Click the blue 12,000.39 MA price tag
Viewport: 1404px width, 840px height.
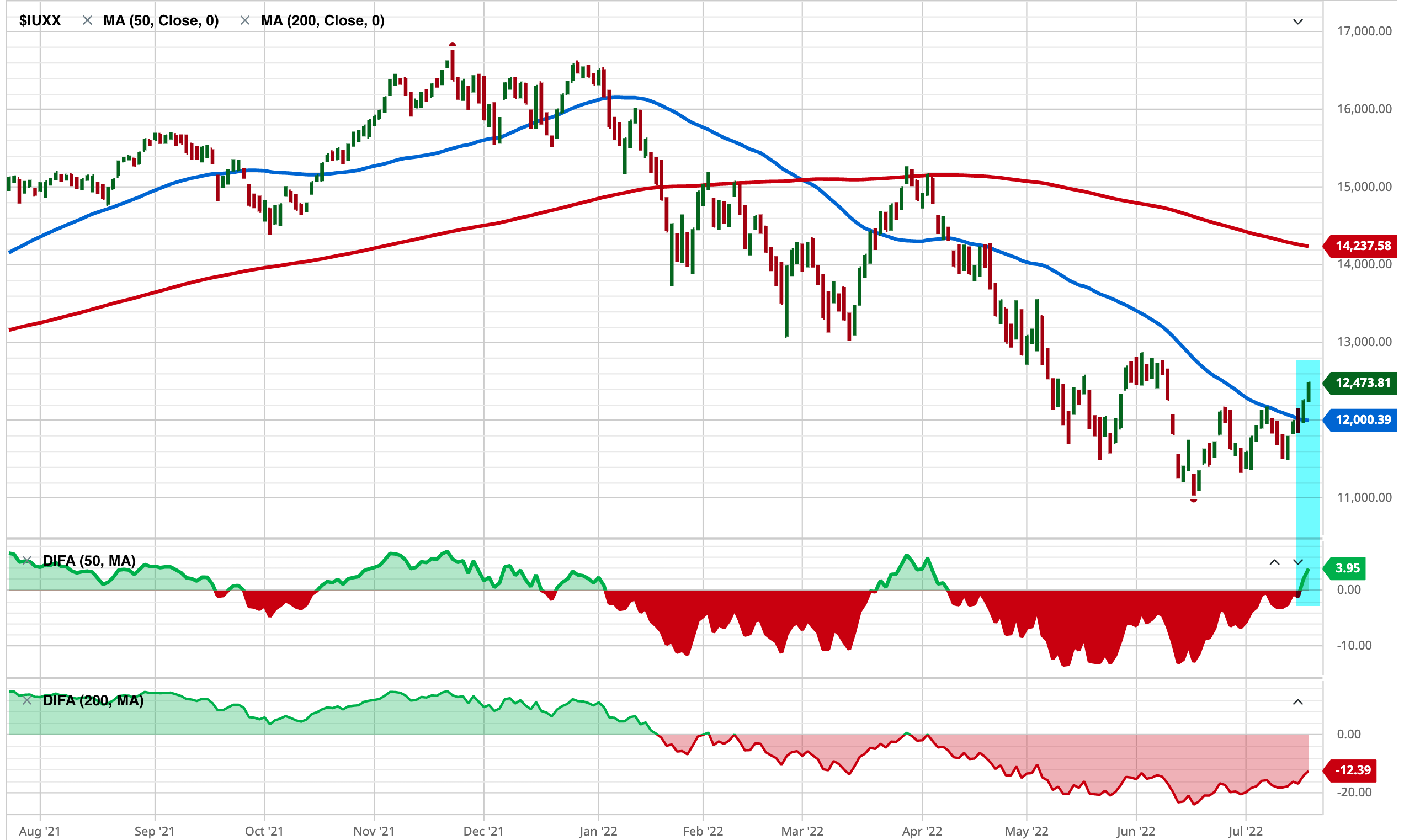[x=1362, y=419]
